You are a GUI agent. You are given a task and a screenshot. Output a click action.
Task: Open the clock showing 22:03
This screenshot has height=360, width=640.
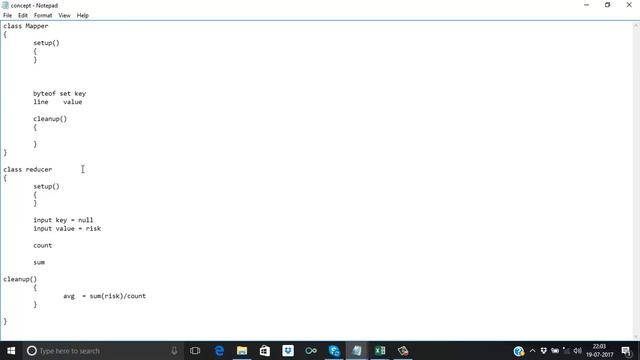click(600, 351)
